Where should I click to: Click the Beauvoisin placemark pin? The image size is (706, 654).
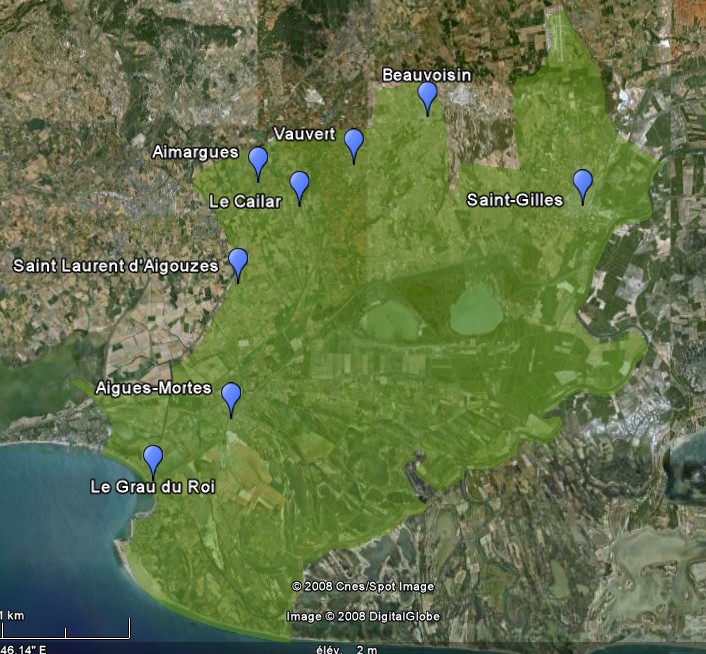tap(427, 96)
